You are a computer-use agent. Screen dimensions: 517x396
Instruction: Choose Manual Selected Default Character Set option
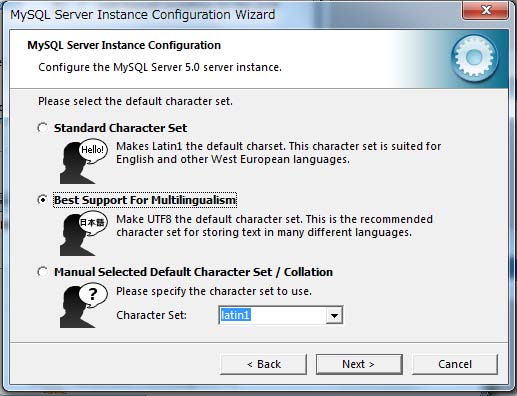[x=42, y=272]
